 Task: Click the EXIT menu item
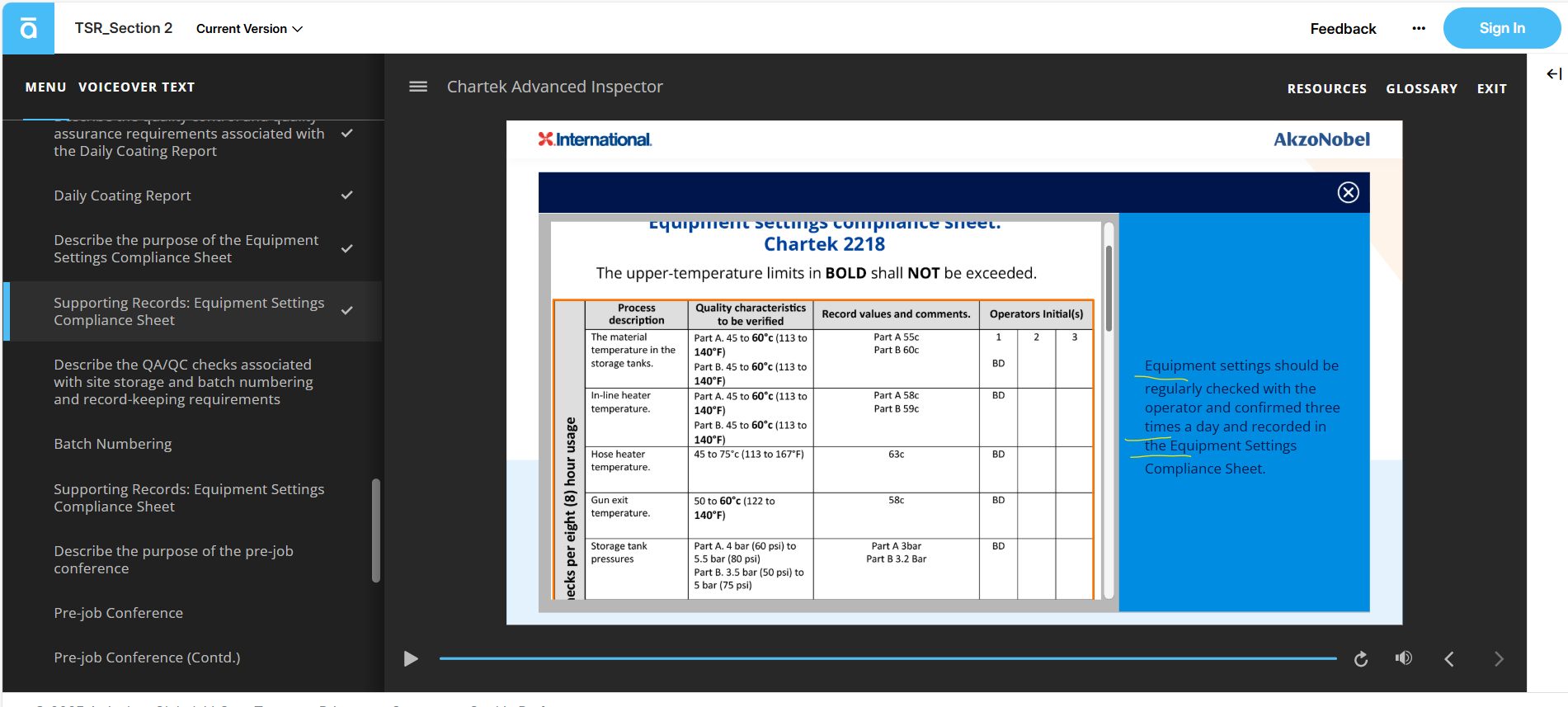(1491, 88)
